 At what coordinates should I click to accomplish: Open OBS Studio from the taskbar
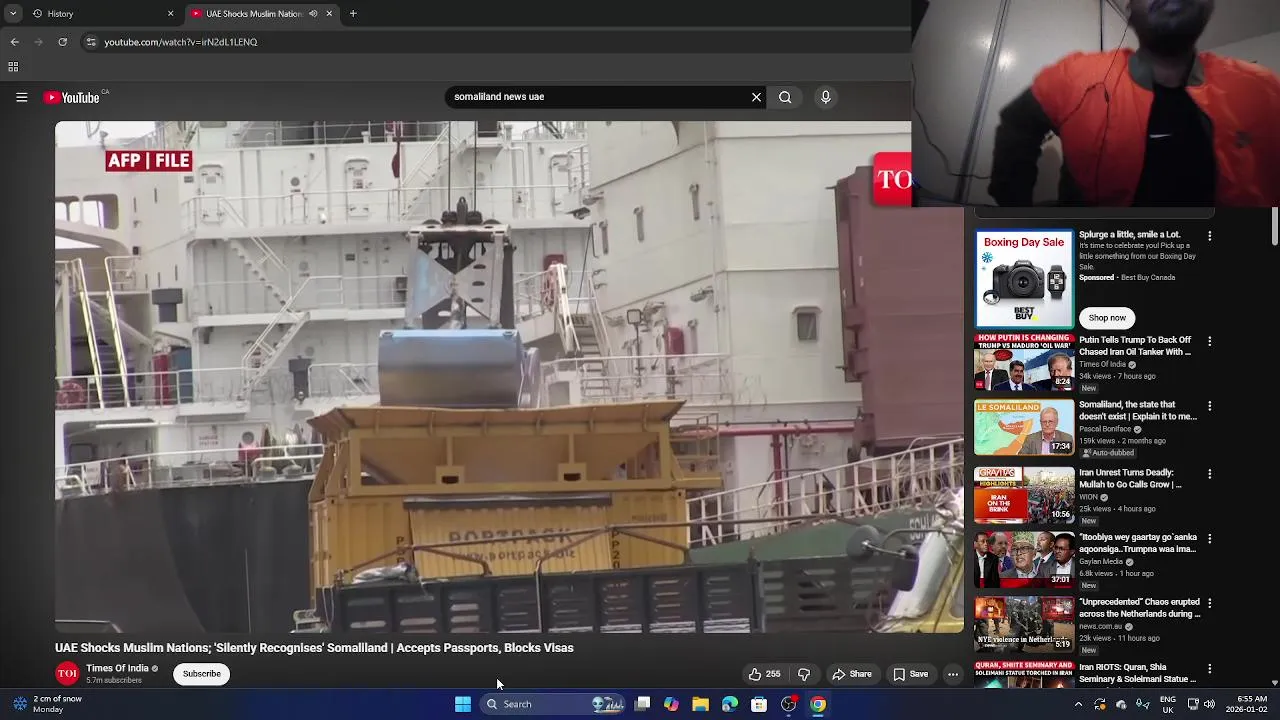(x=789, y=704)
